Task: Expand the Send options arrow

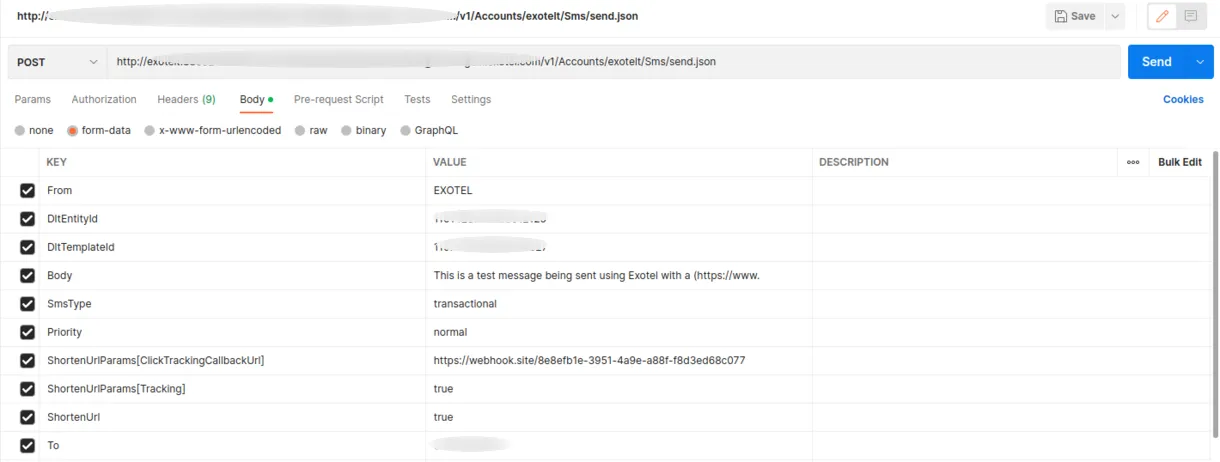Action: click(1200, 62)
